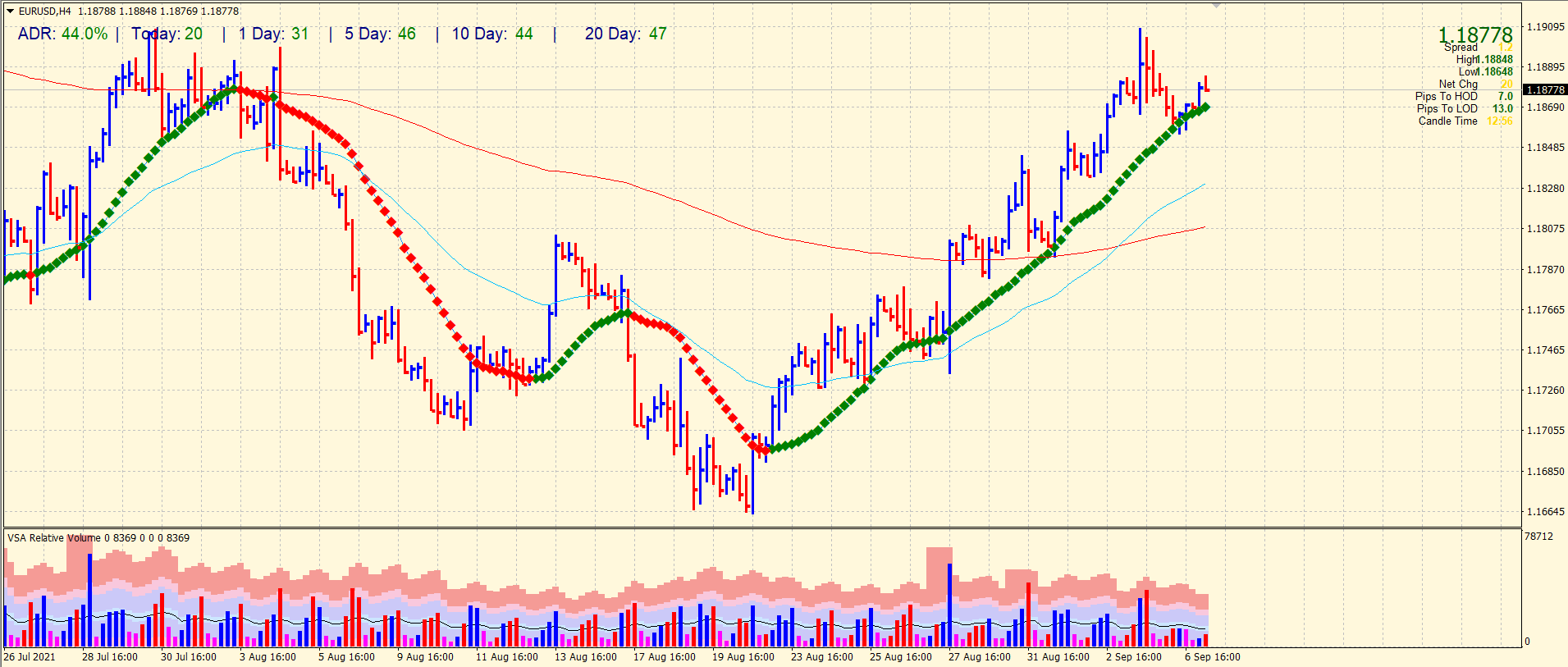1568x667 pixels.
Task: Click the 1 Day: 31 range value
Action: [274, 34]
